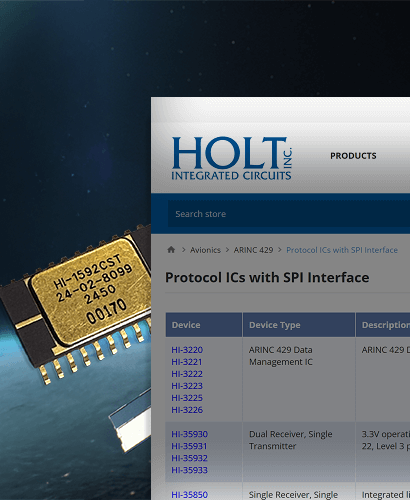Click the Device column header
This screenshot has height=500, width=410.
(204, 325)
